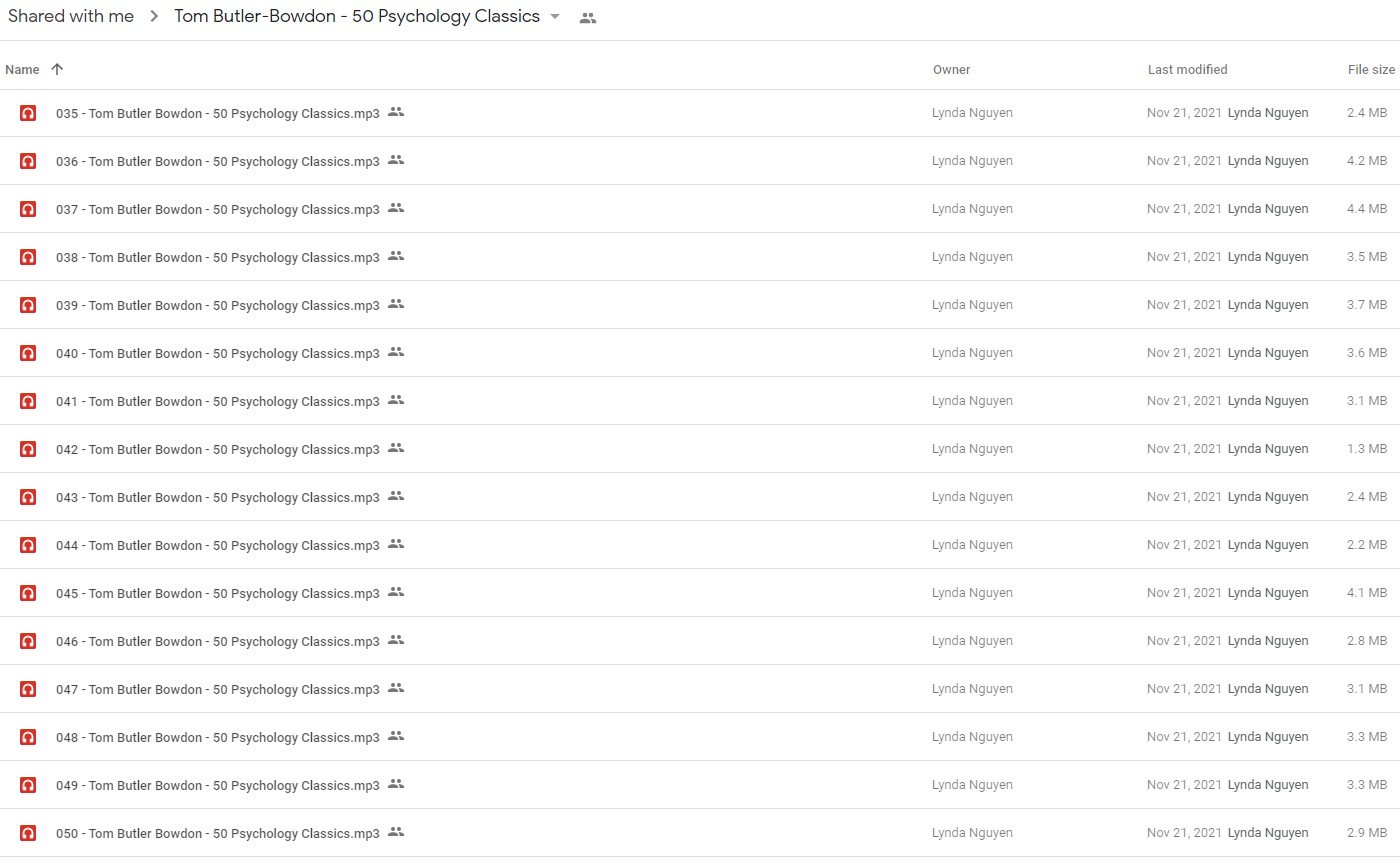Viewport: 1400px width, 863px height.
Task: Click the Owner column header
Action: 952,69
